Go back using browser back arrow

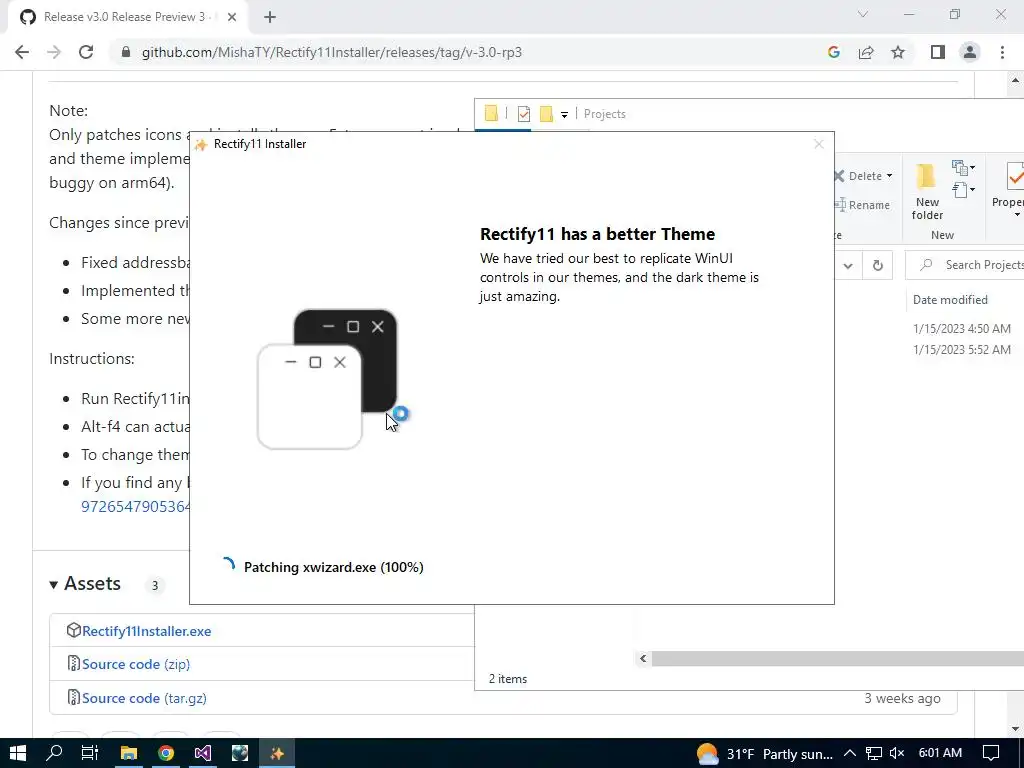[22, 52]
